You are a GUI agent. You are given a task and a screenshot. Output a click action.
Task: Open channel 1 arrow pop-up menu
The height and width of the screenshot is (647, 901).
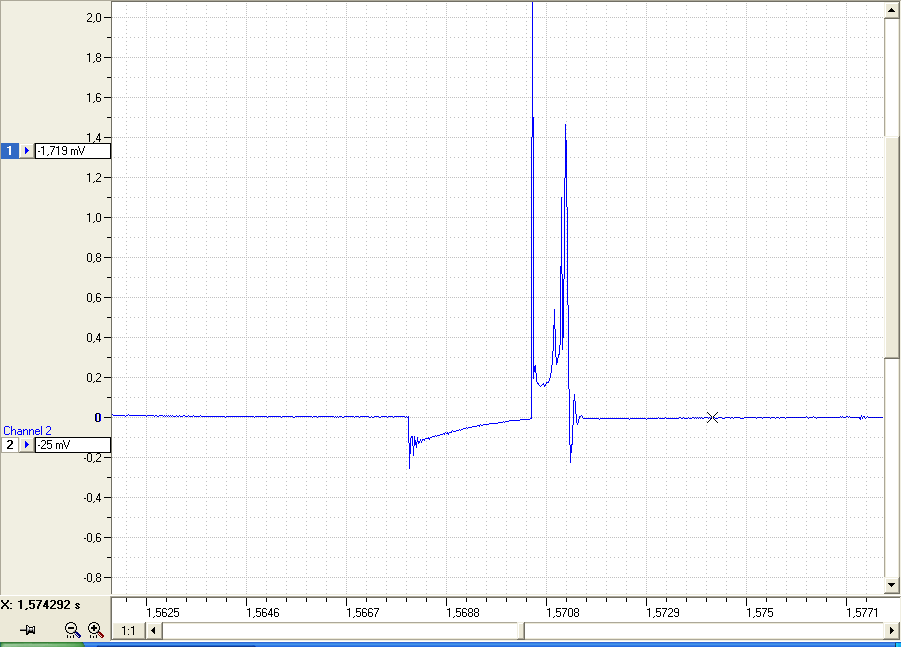pos(26,151)
